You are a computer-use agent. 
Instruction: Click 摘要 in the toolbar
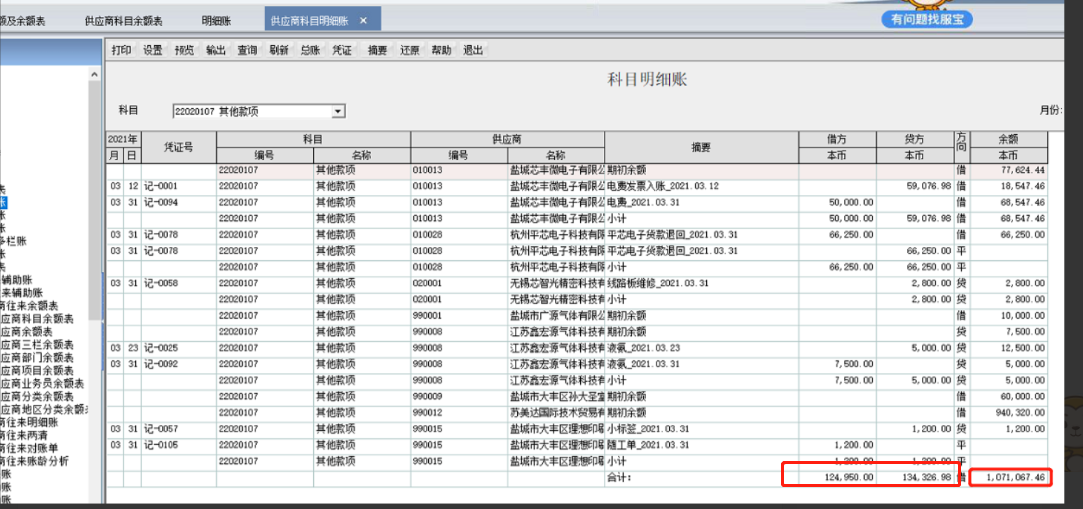[x=378, y=50]
